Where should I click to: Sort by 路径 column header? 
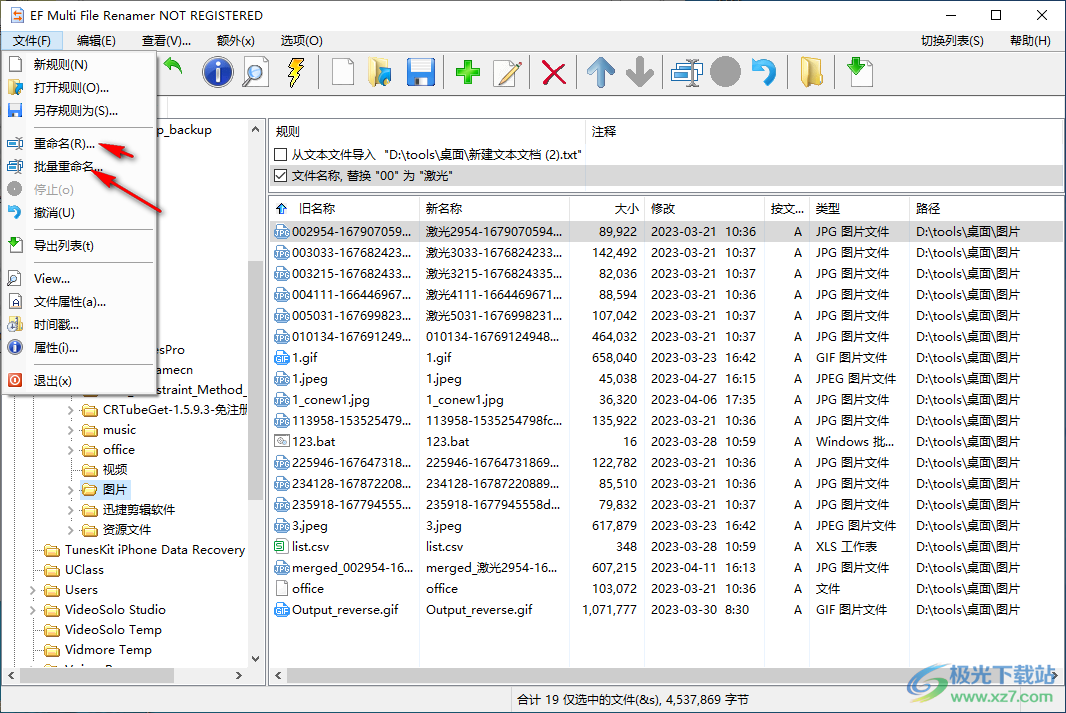pyautogui.click(x=986, y=209)
